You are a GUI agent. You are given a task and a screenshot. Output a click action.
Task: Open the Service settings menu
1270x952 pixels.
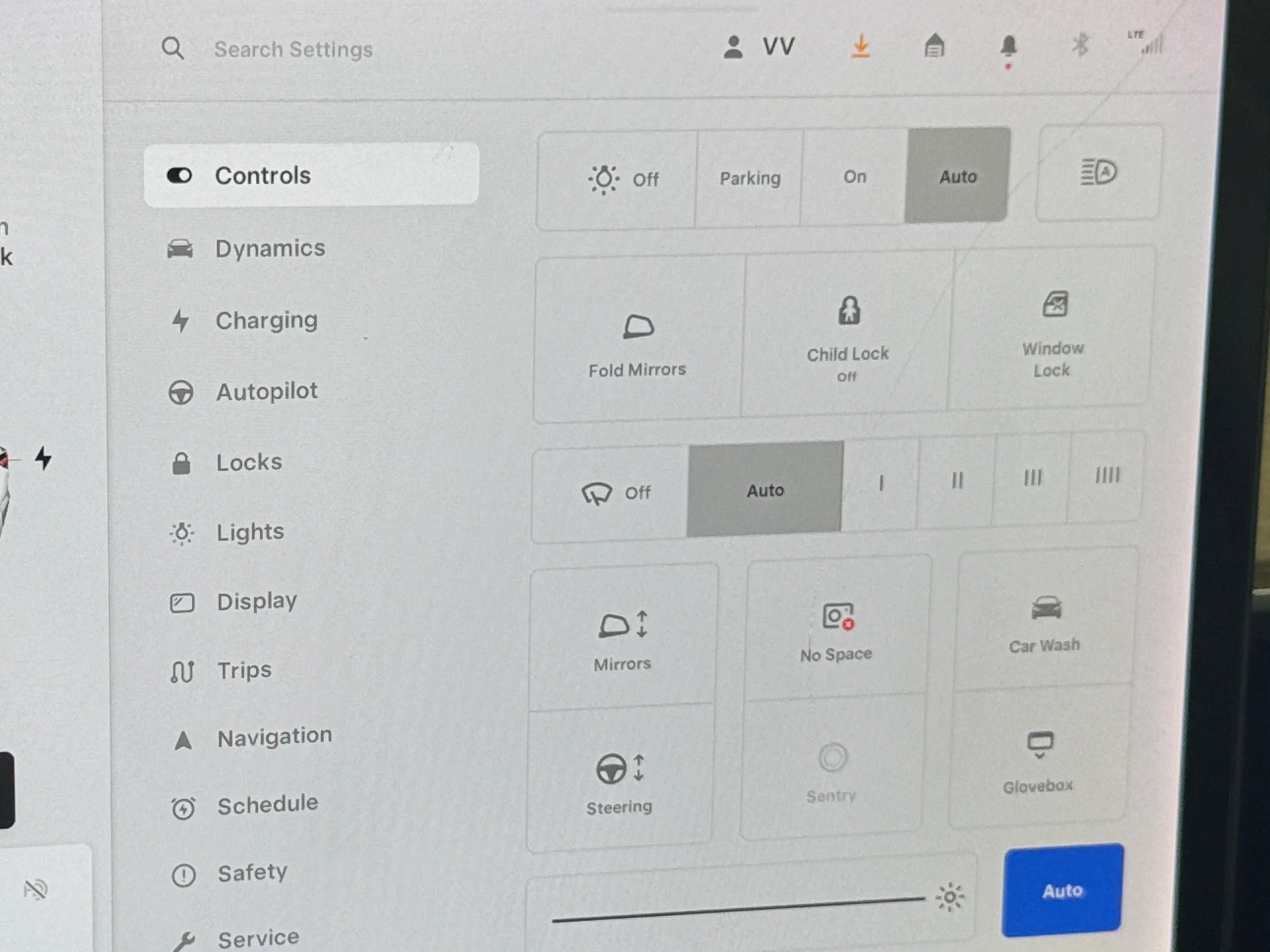tap(236, 939)
